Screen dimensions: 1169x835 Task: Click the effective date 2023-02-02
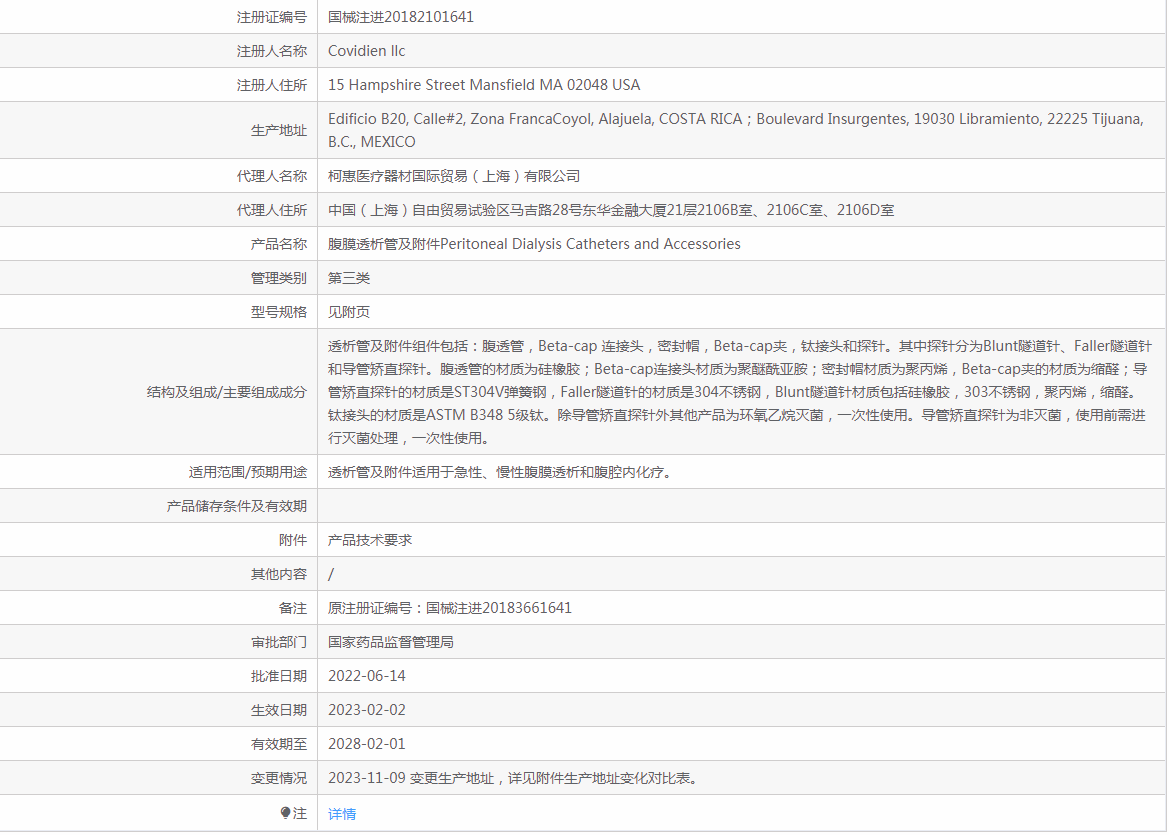(367, 710)
